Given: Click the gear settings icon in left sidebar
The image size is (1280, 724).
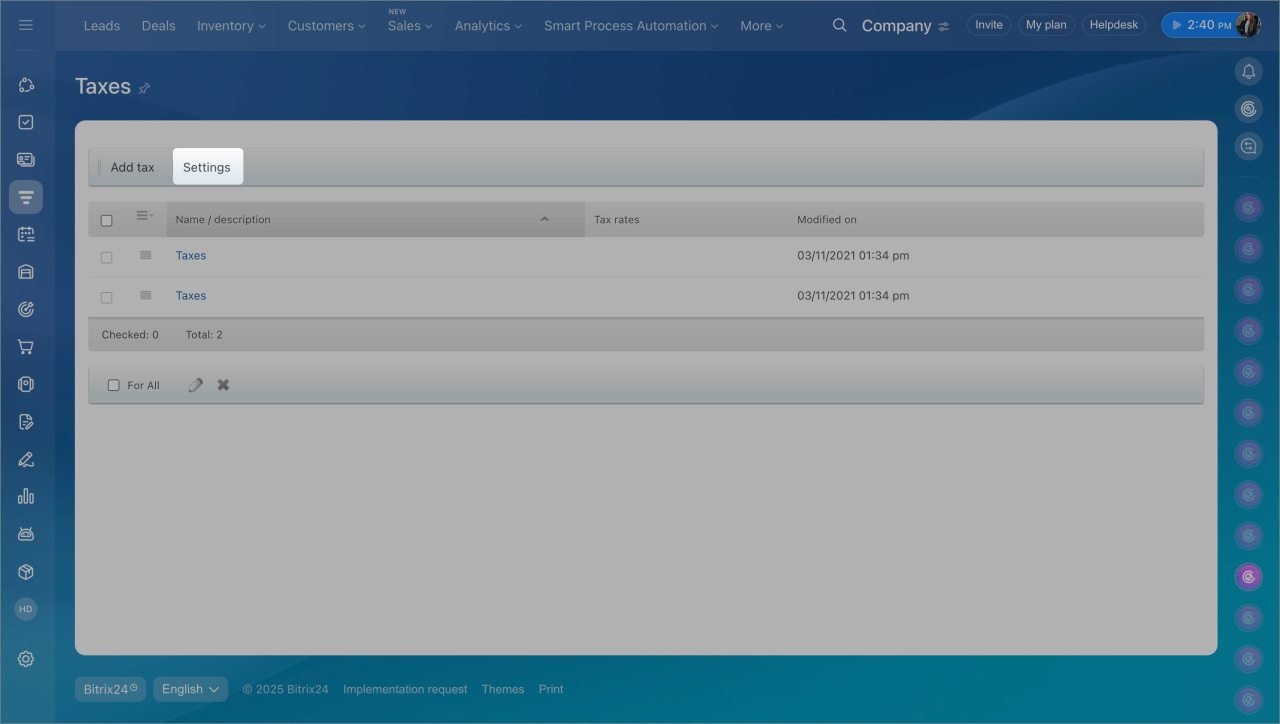Looking at the screenshot, I should pyautogui.click(x=26, y=659).
